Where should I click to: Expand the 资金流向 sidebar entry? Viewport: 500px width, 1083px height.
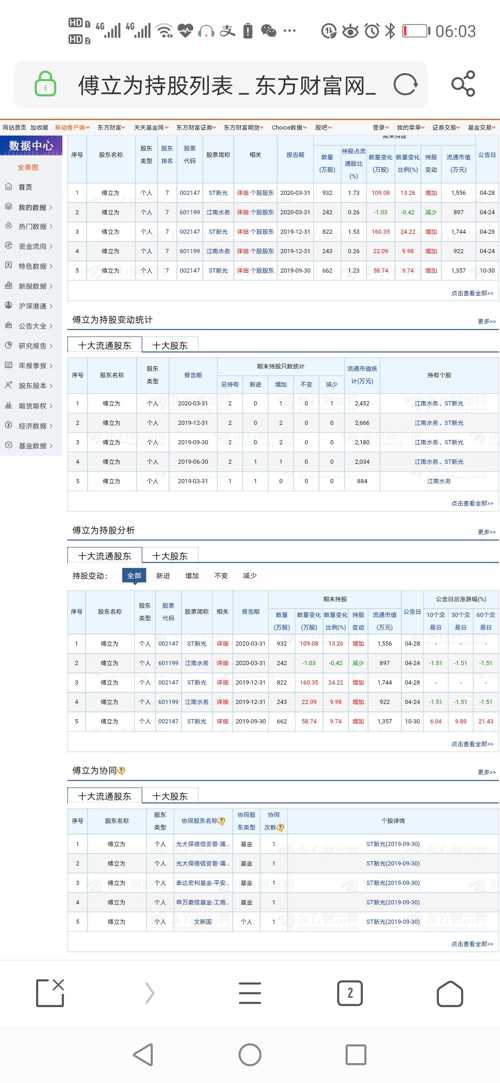tap(29, 246)
